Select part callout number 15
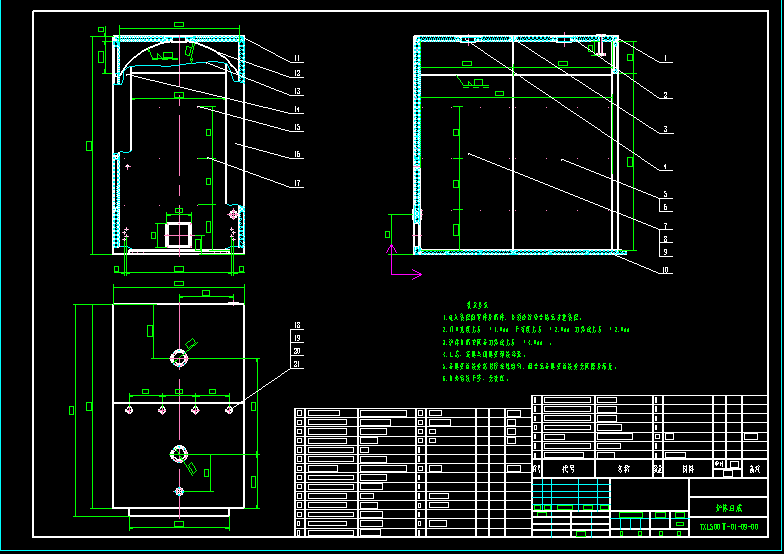The image size is (784, 554). [297, 128]
